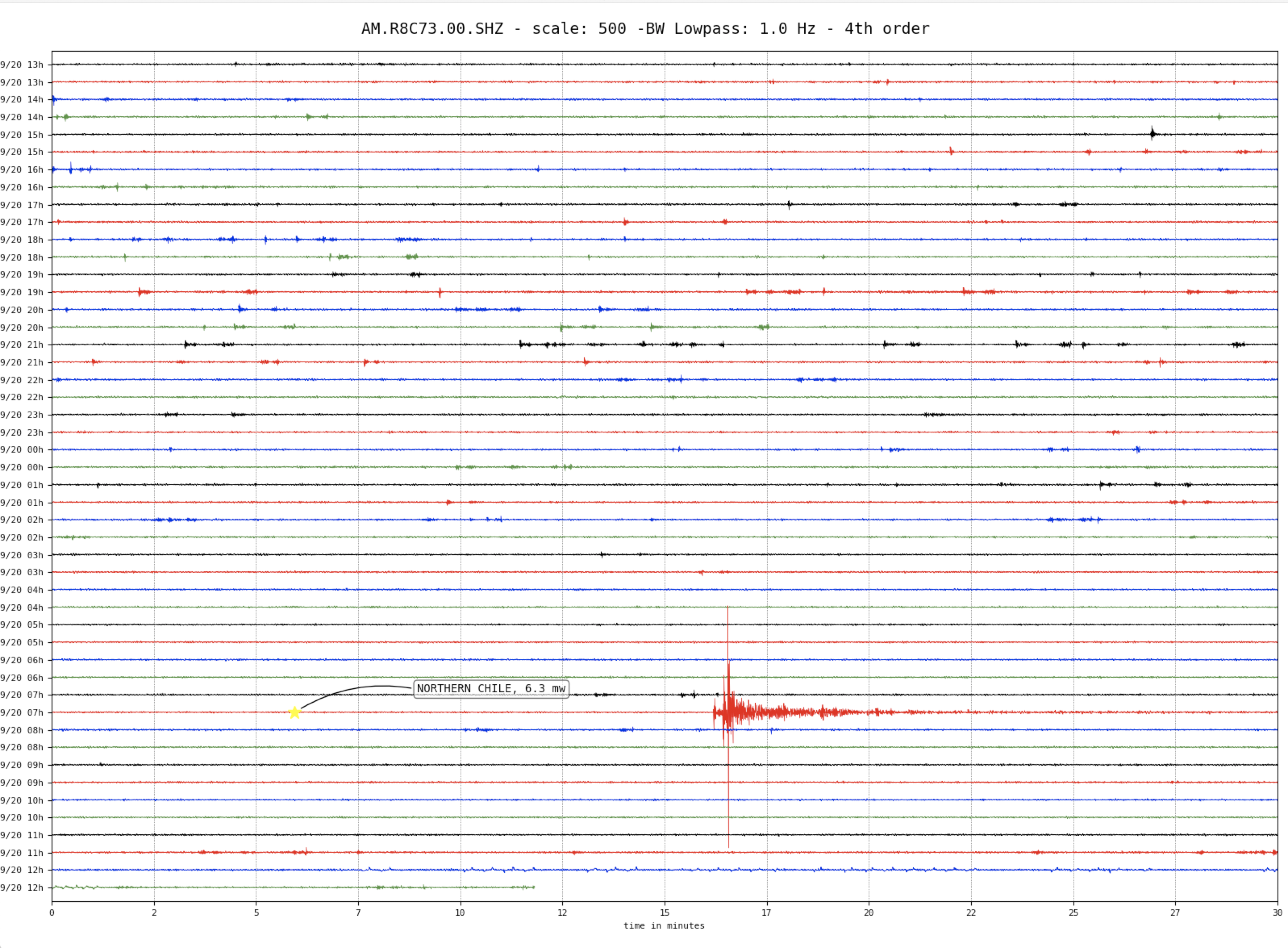The height and width of the screenshot is (948, 1288).
Task: Click the 9/20 11h label of the red trace
Action: [22, 853]
